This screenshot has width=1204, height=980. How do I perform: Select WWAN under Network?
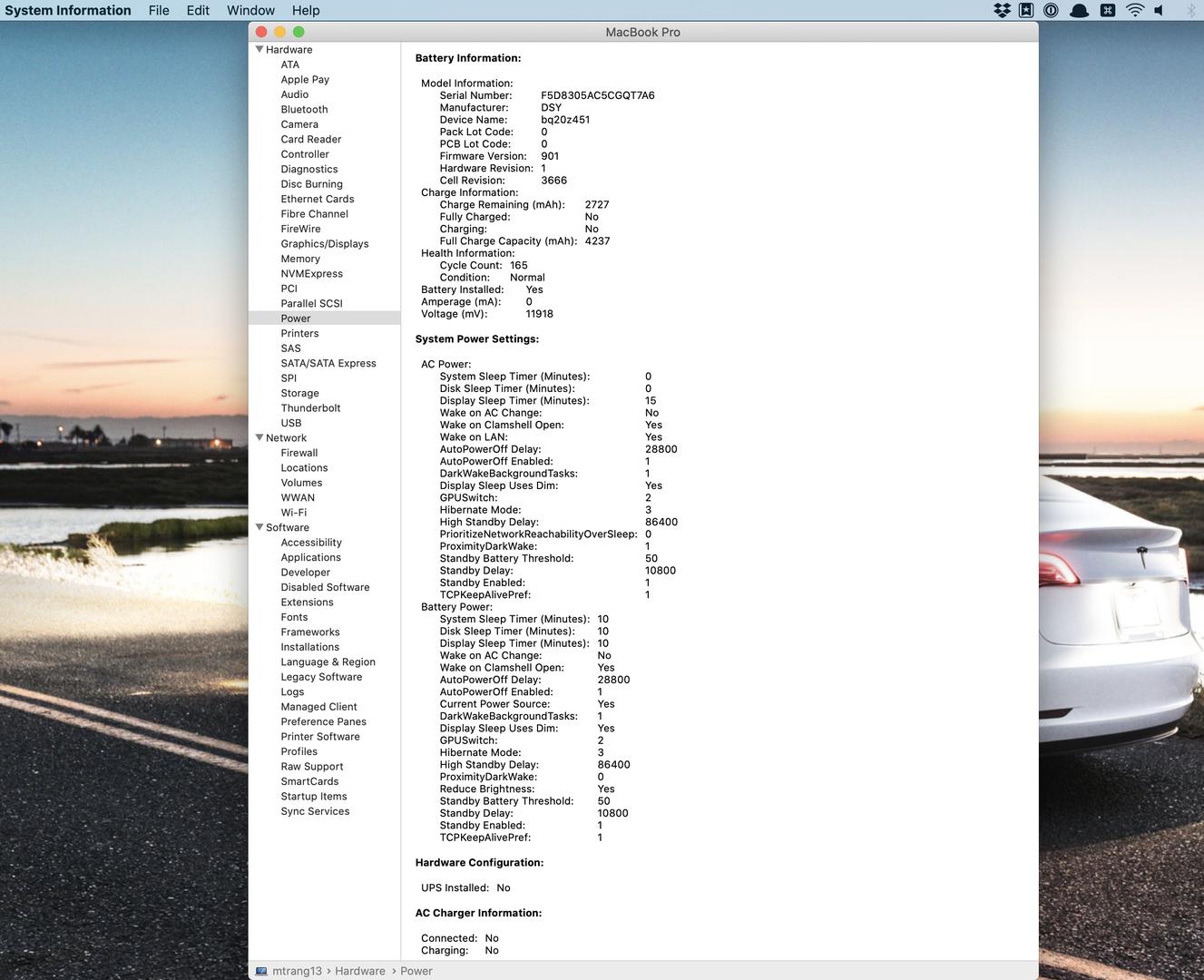pos(299,498)
